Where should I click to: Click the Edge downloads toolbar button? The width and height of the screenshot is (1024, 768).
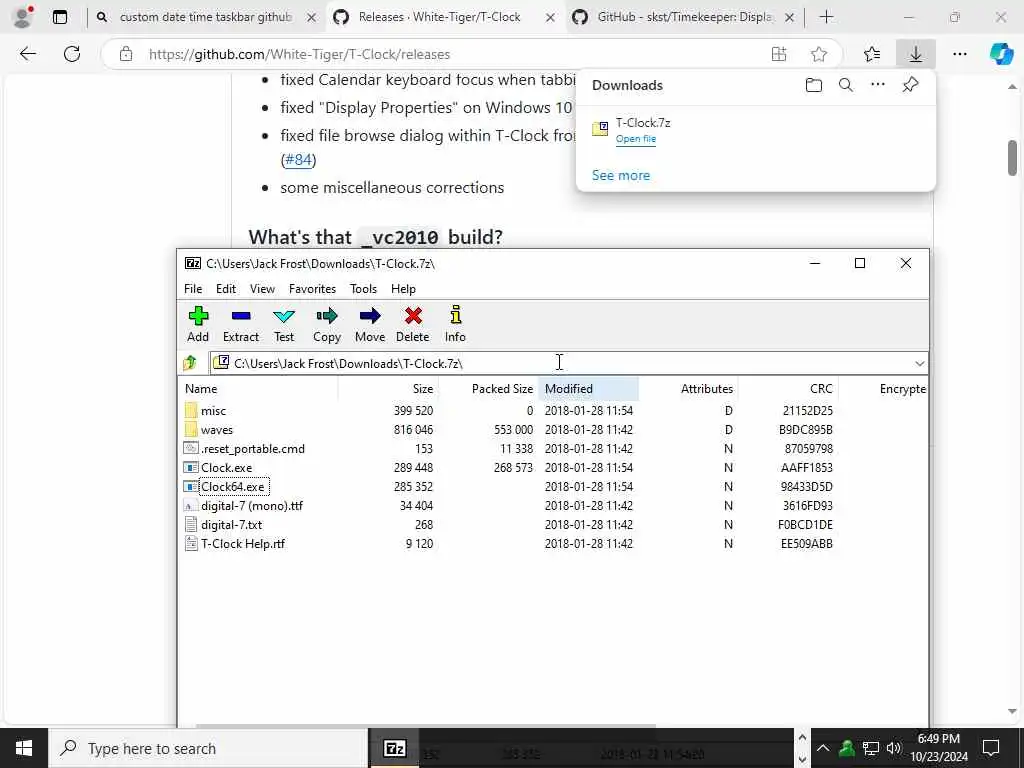pyautogui.click(x=916, y=54)
